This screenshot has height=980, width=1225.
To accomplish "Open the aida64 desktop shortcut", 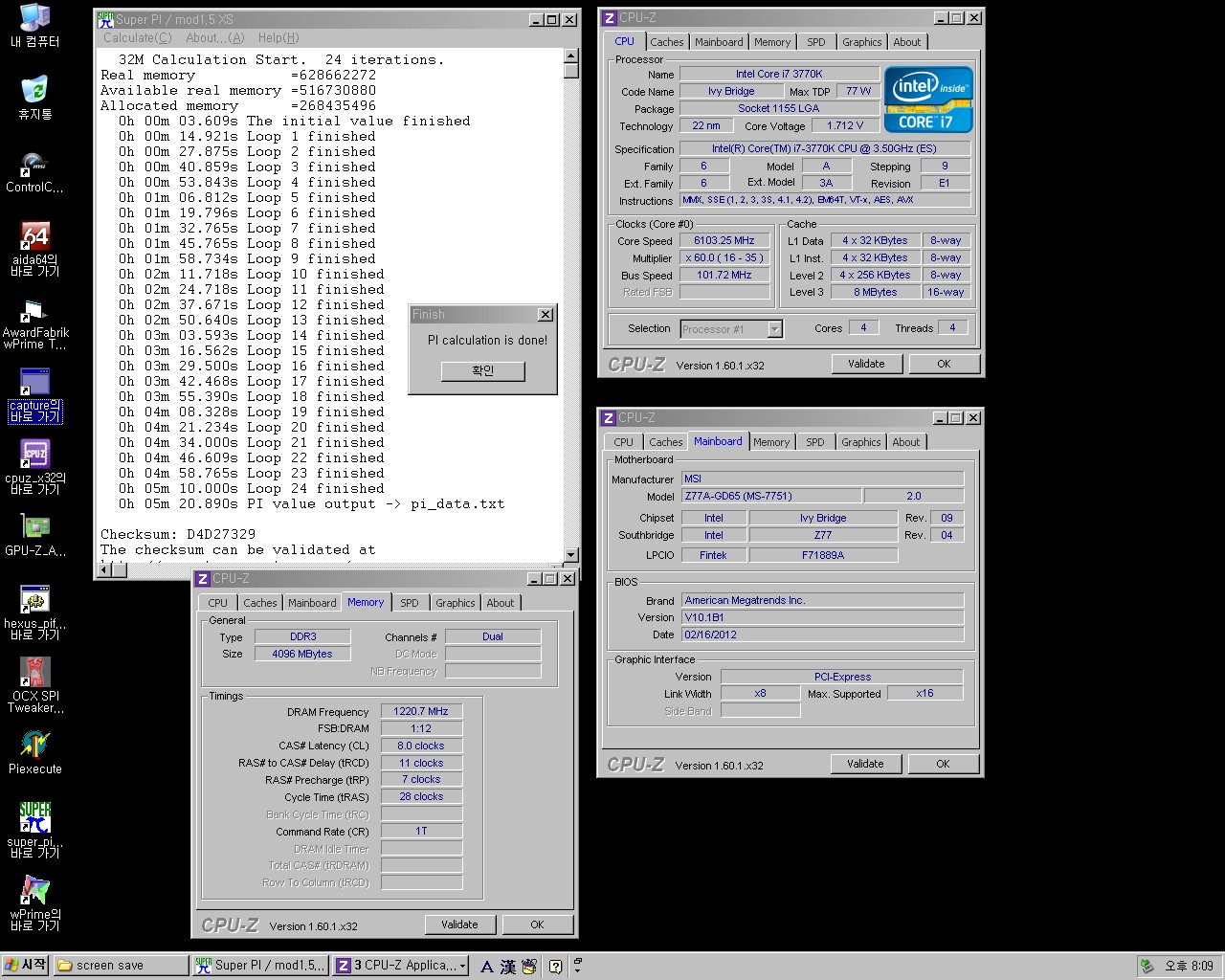I will (x=34, y=249).
